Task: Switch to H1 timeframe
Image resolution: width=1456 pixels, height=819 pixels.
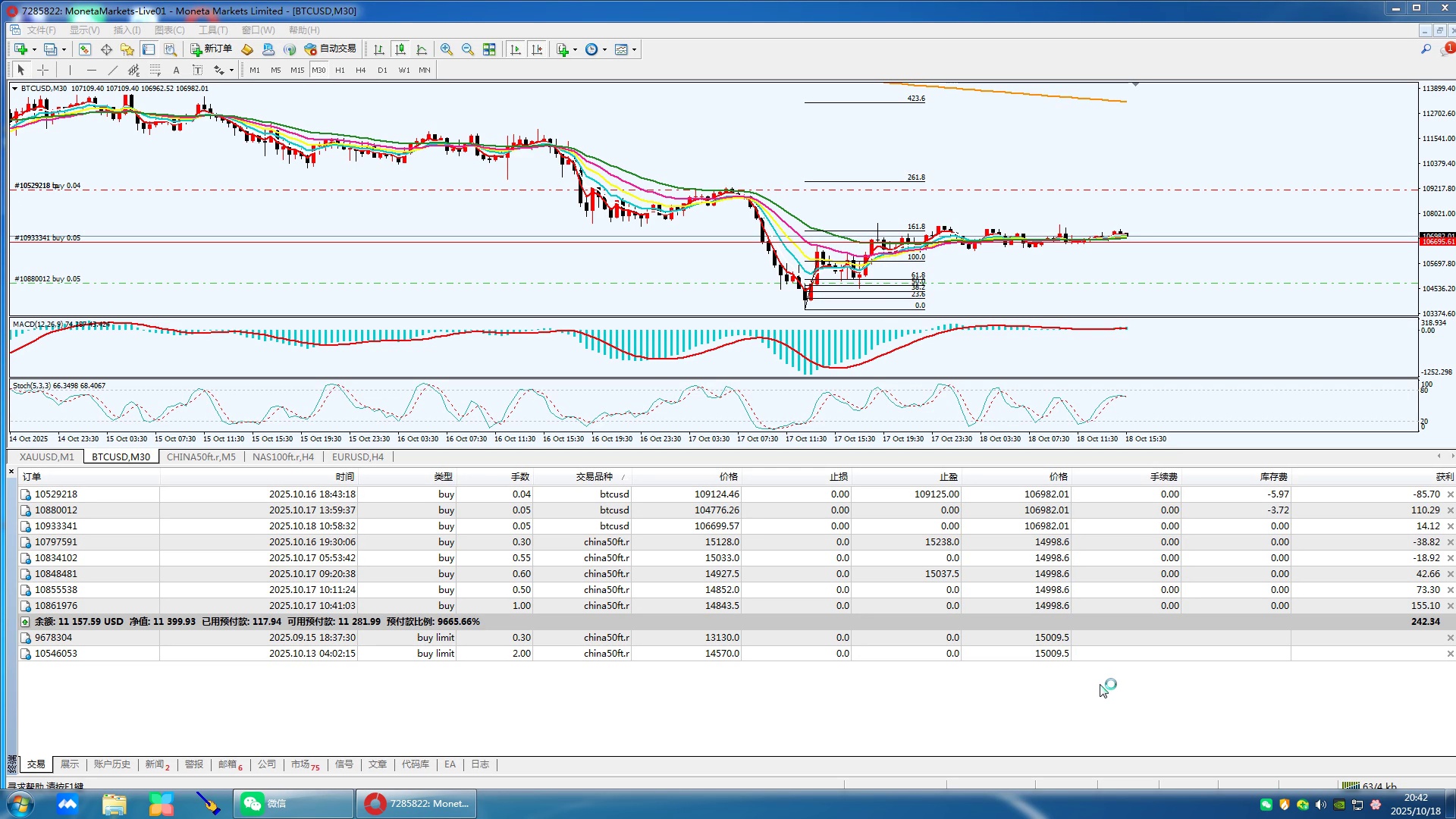Action: point(340,70)
